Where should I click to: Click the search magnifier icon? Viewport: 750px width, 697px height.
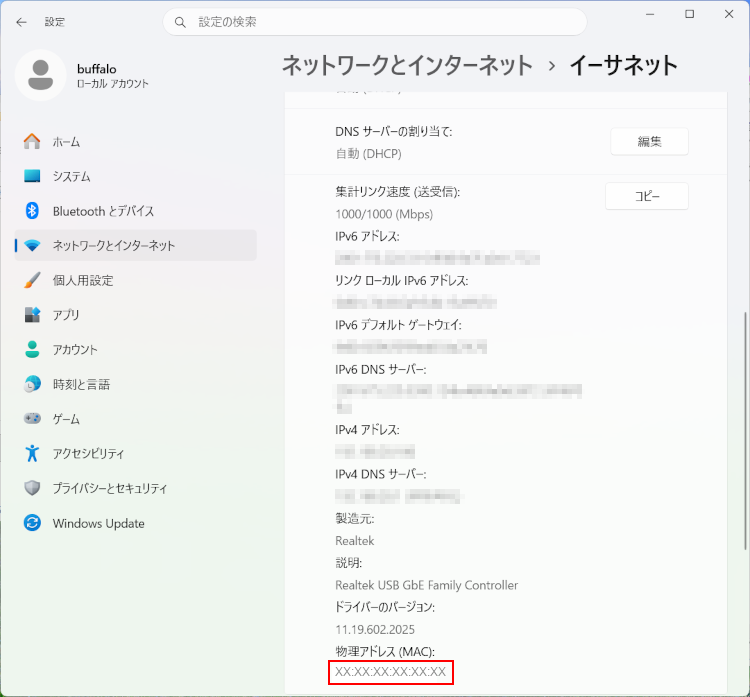[x=180, y=22]
